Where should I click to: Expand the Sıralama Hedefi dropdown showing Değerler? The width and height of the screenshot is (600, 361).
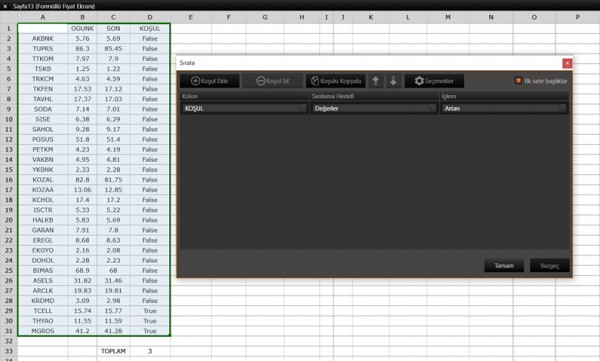(x=374, y=108)
